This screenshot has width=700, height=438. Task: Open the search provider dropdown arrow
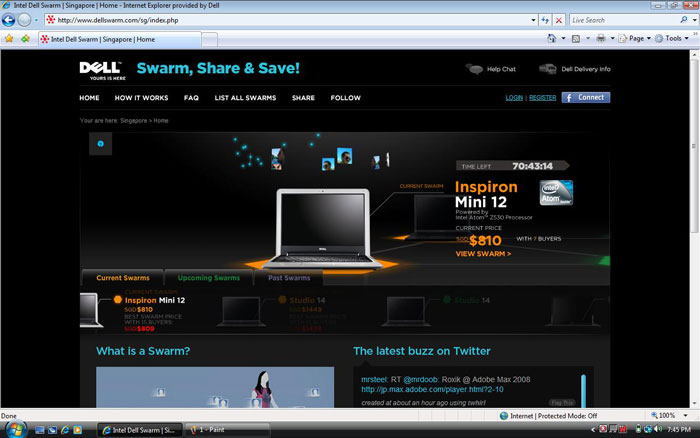tap(694, 20)
